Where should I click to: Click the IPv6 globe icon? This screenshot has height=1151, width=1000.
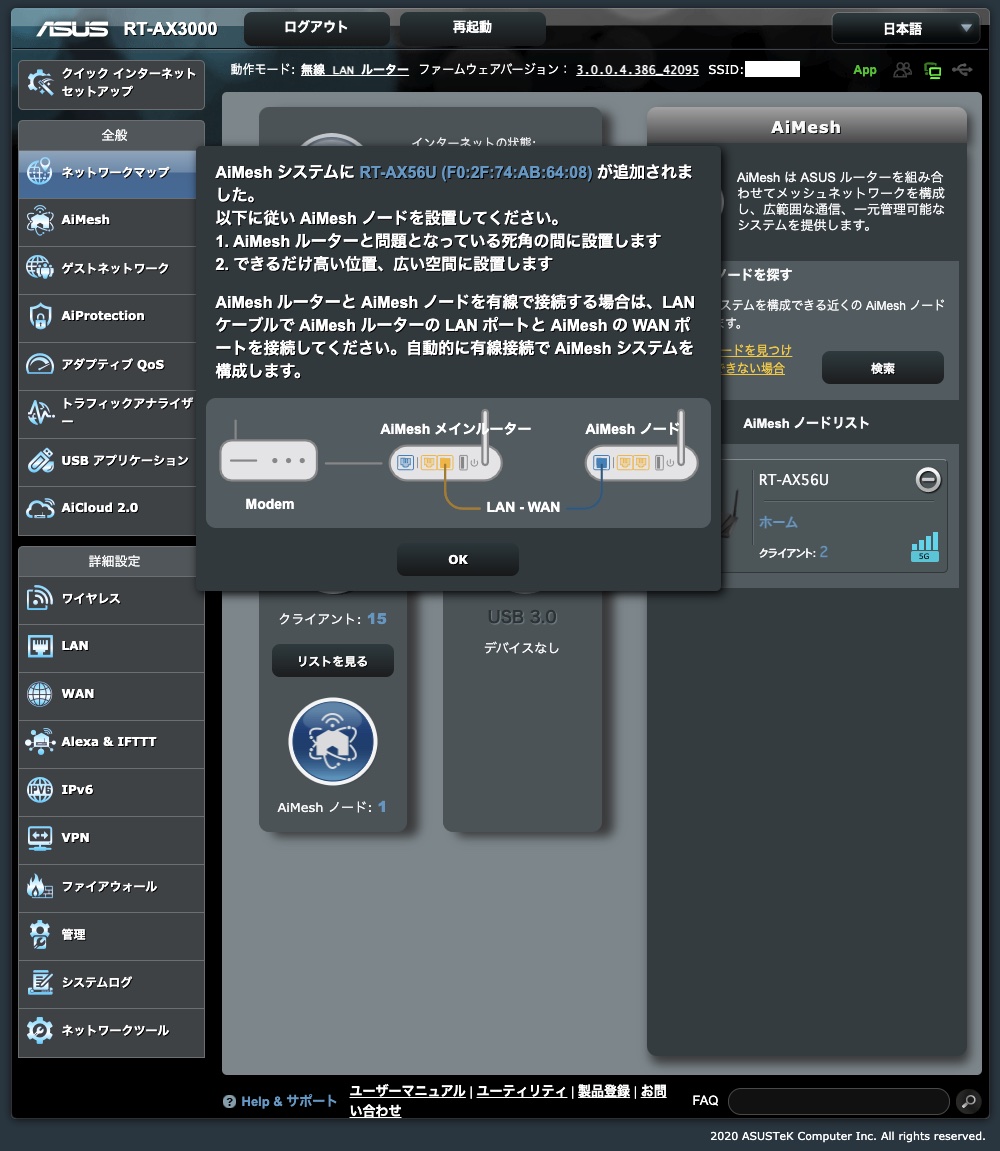pos(40,790)
